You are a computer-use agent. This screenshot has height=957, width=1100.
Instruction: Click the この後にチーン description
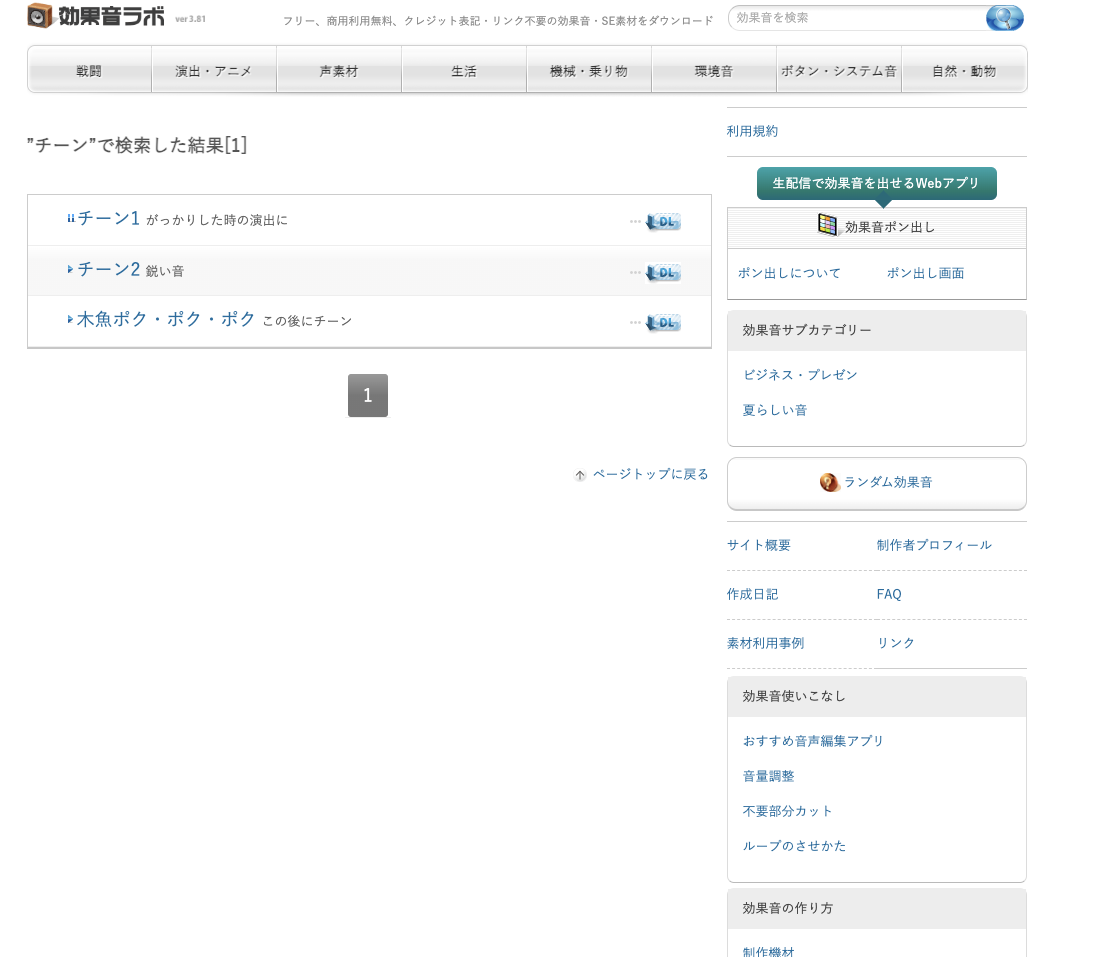click(x=307, y=321)
